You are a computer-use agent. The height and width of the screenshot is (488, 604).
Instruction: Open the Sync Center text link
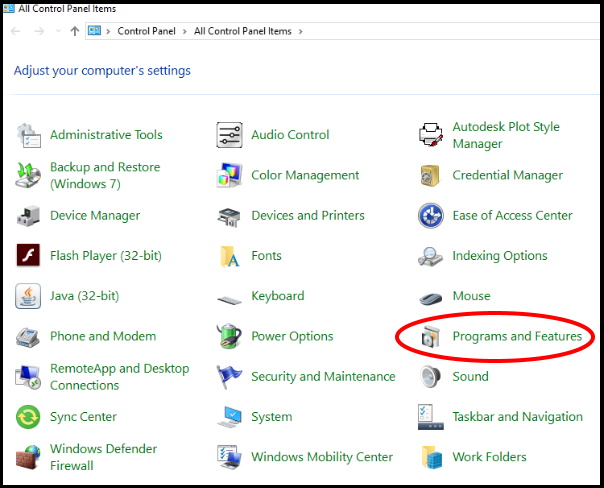pos(83,417)
